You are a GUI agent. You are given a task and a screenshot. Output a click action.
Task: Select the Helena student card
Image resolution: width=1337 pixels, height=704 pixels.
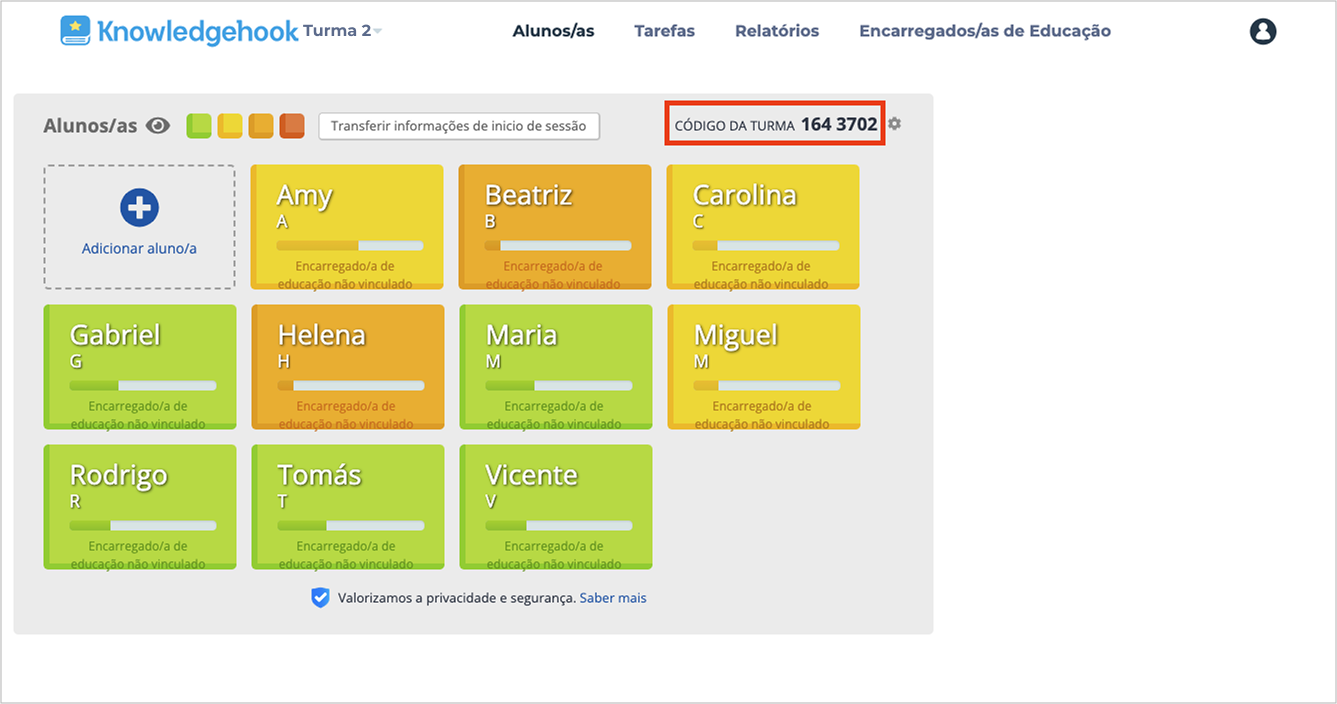coord(348,367)
